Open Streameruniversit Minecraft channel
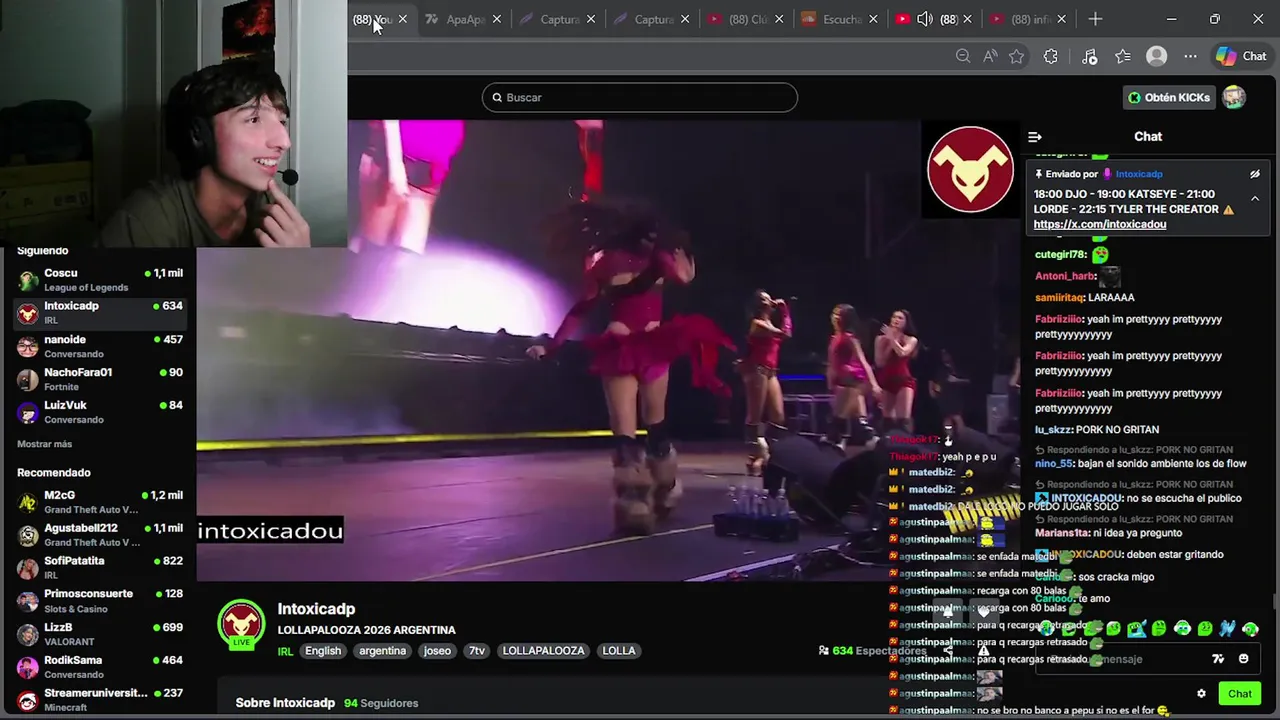 (x=98, y=700)
